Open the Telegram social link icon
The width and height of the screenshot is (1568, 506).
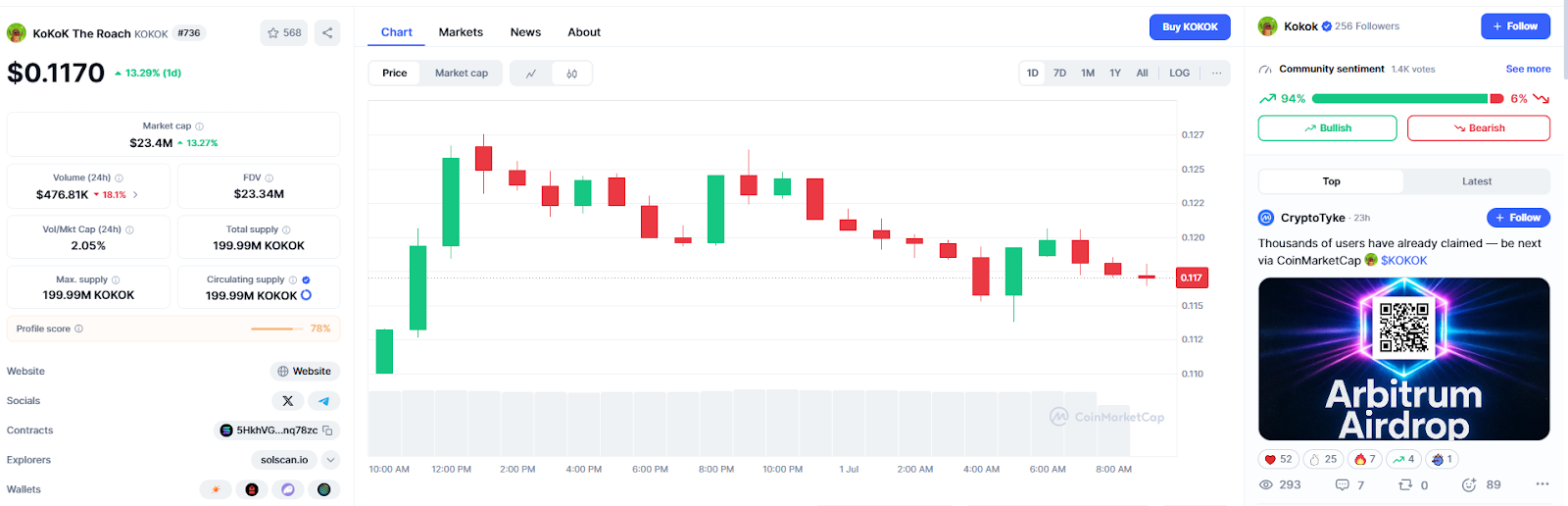pos(324,401)
